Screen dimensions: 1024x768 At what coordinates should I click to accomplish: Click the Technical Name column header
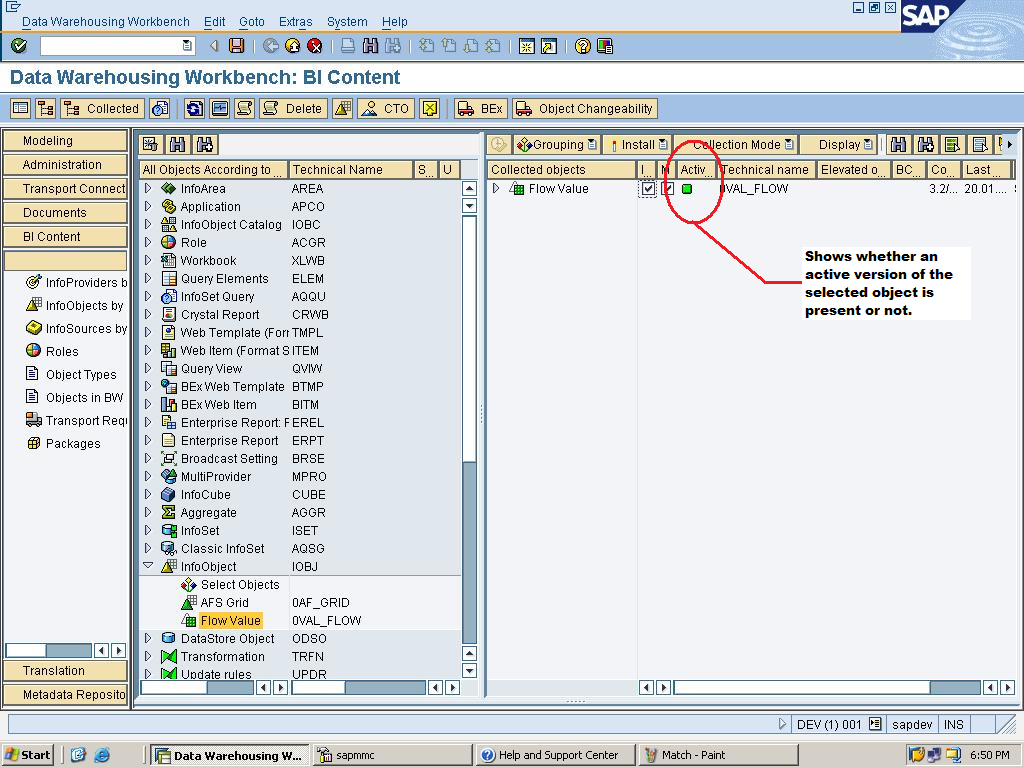click(x=350, y=170)
